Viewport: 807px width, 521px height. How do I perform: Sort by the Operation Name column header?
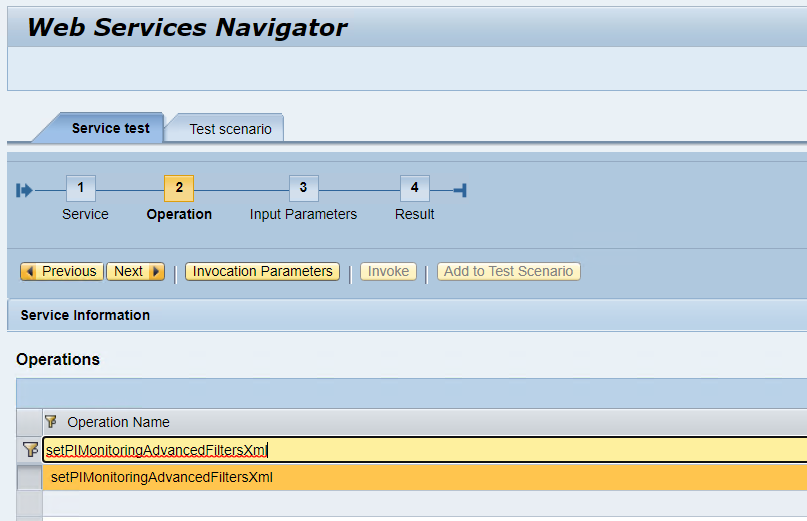118,422
